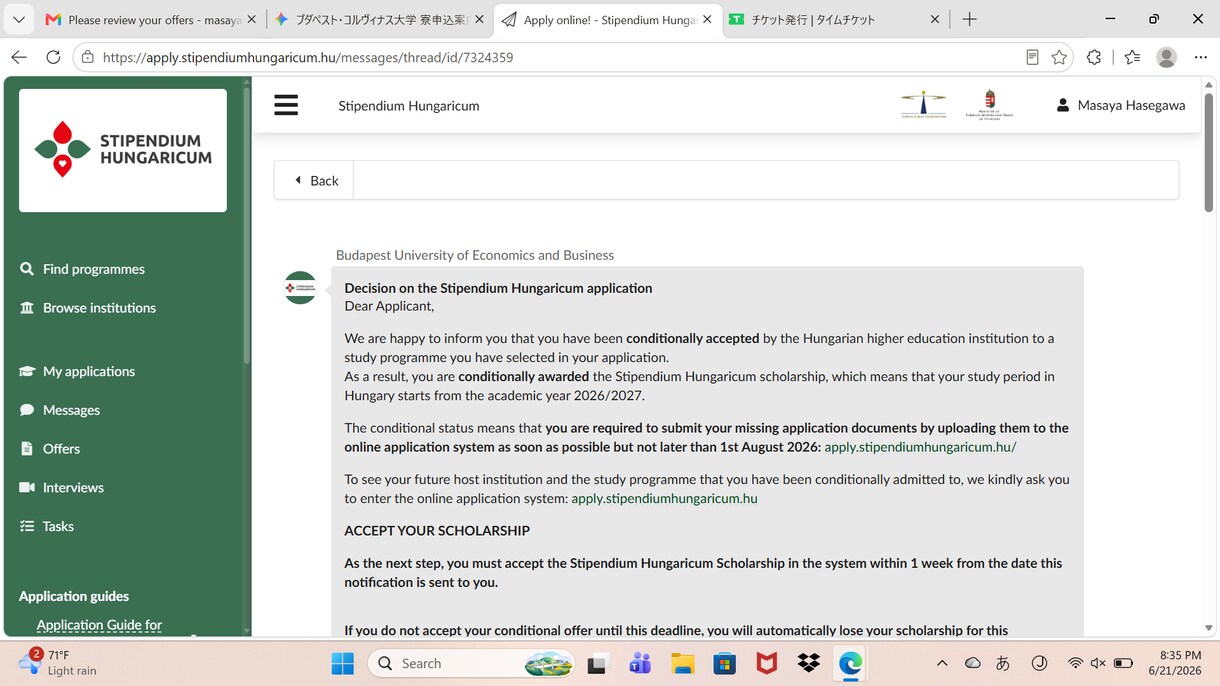Image resolution: width=1220 pixels, height=686 pixels.
Task: Open the Japanese IME あ indicator
Action: tap(1003, 663)
